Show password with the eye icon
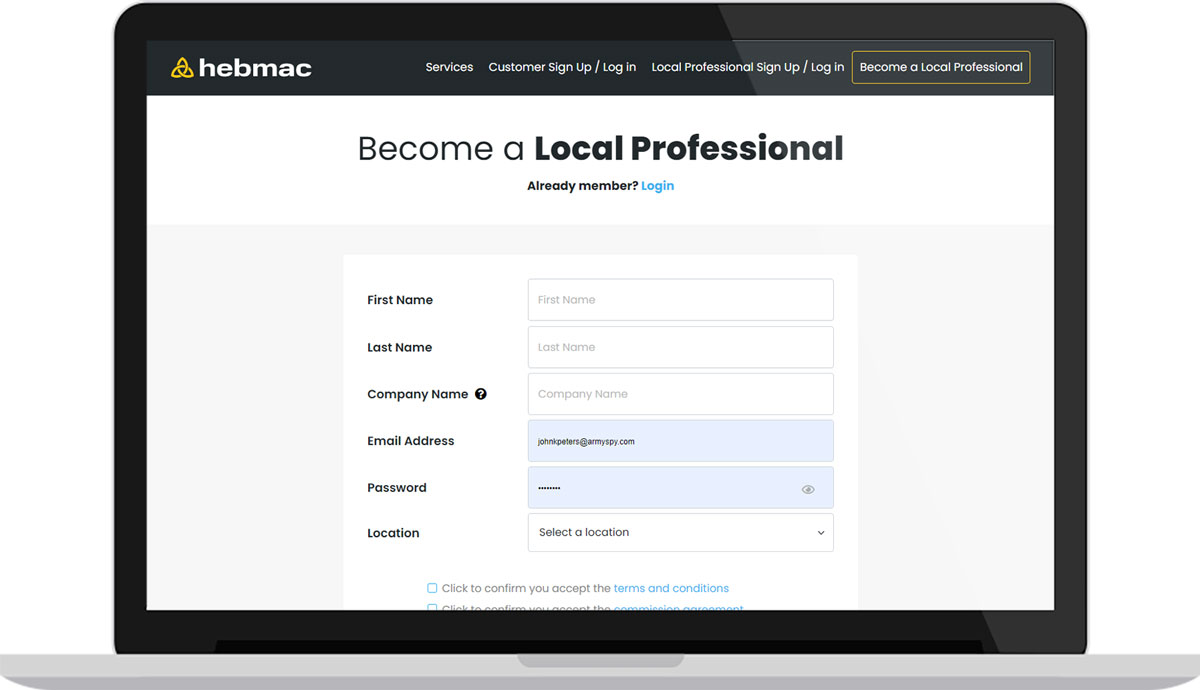The width and height of the screenshot is (1200, 690). click(x=808, y=489)
